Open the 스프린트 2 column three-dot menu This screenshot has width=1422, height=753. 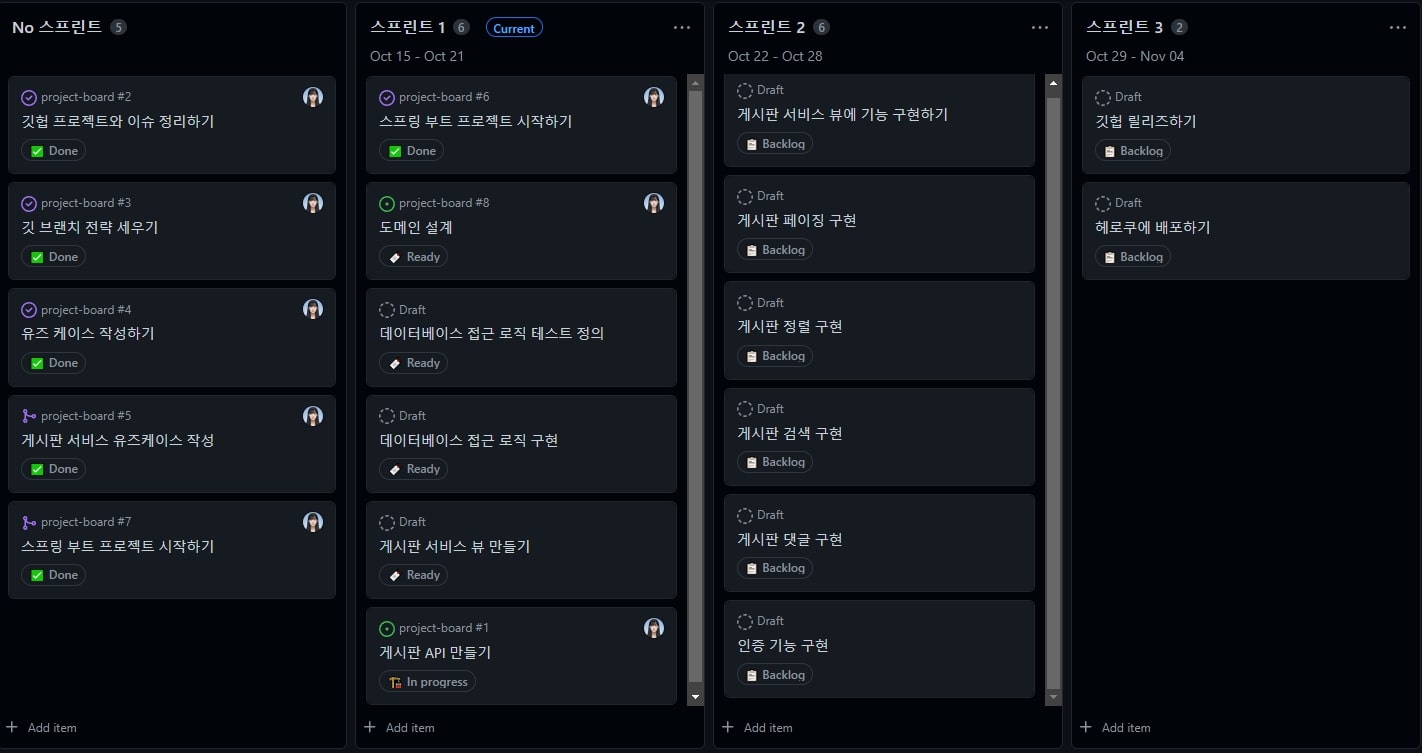(1040, 28)
